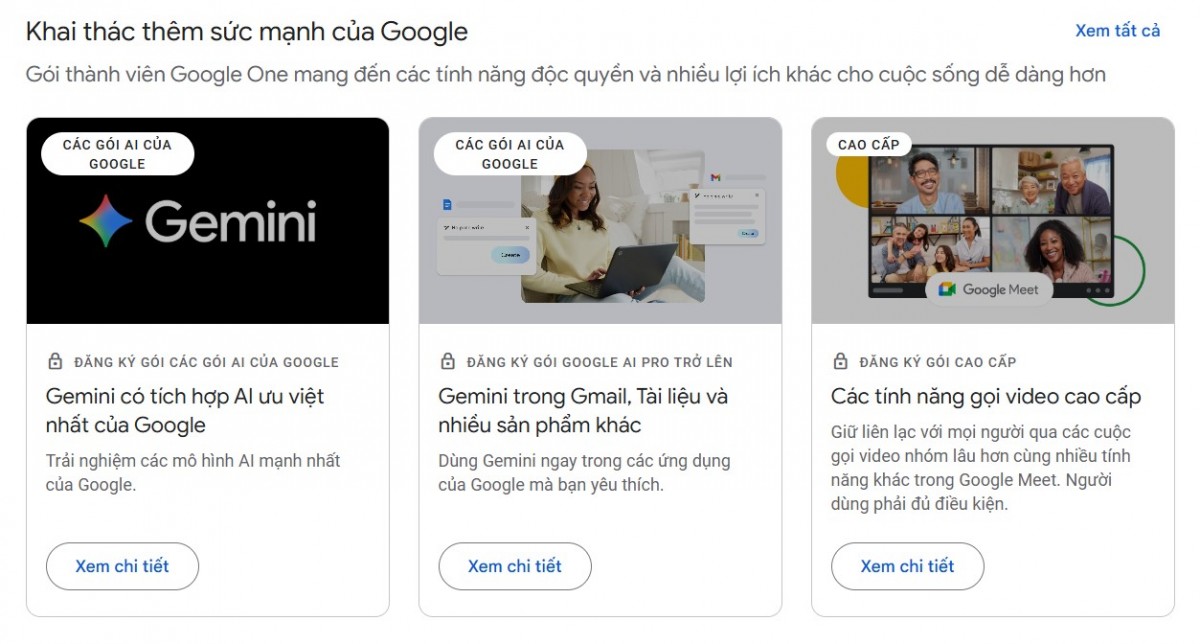Click the Google Docs icon in the middle card
The image size is (1200, 644).
click(x=447, y=204)
